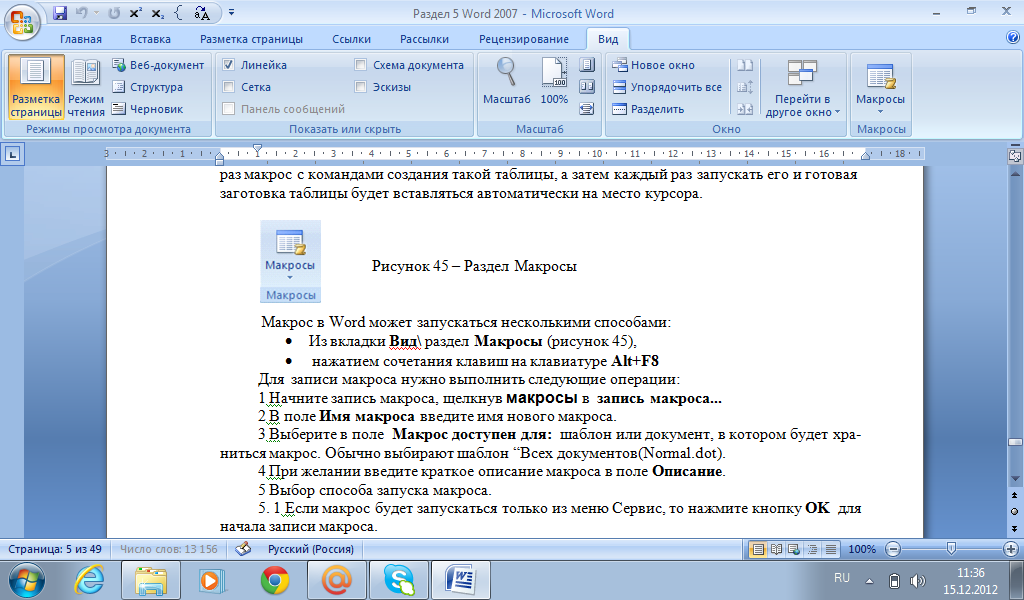Viewport: 1024px width, 600px height.
Task: Enable the Сетка gridlines checkbox
Action: click(x=229, y=87)
